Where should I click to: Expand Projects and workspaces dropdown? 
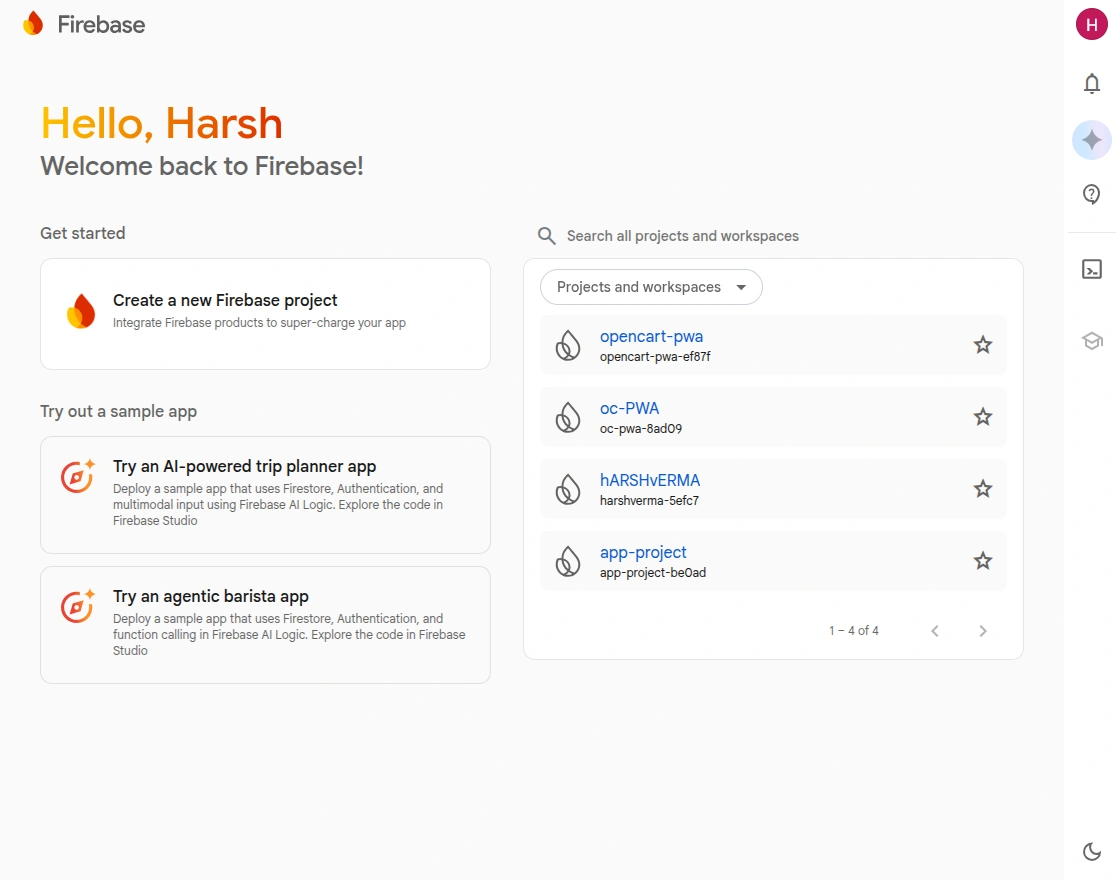[651, 287]
